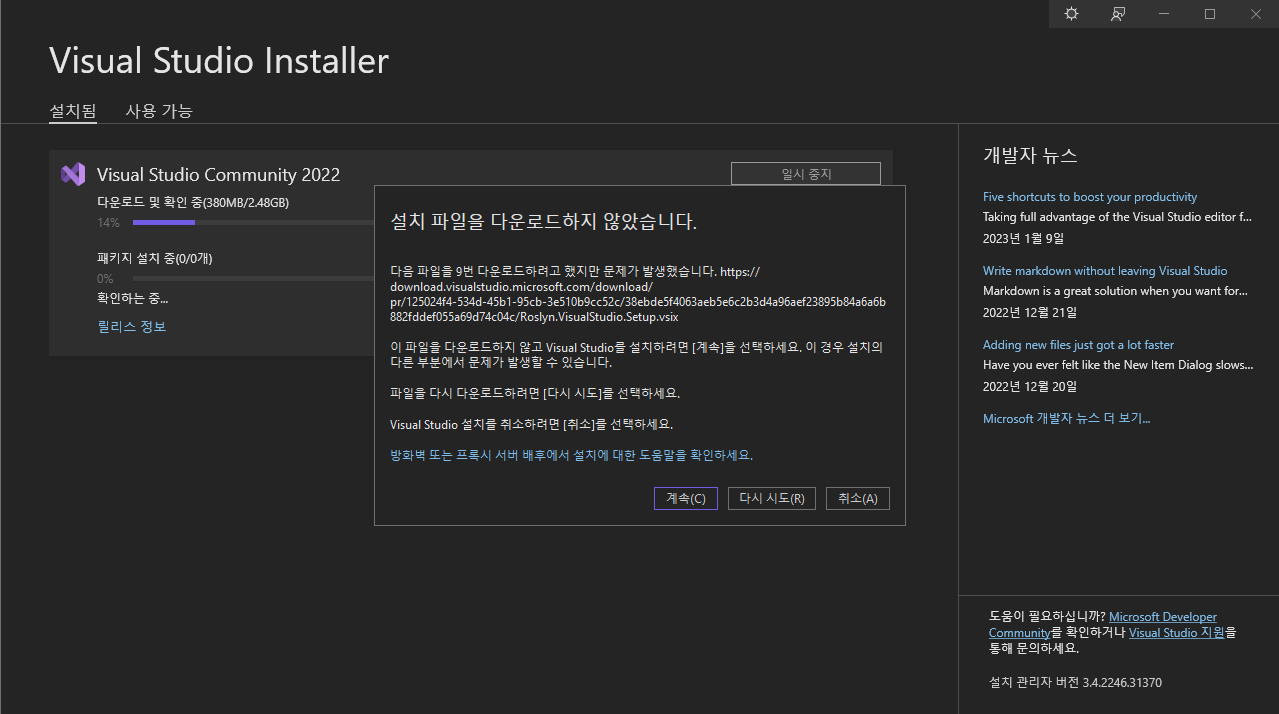Click the dialog heading '설치 파일을 다운로드하지 않았습니다.'

(x=543, y=222)
